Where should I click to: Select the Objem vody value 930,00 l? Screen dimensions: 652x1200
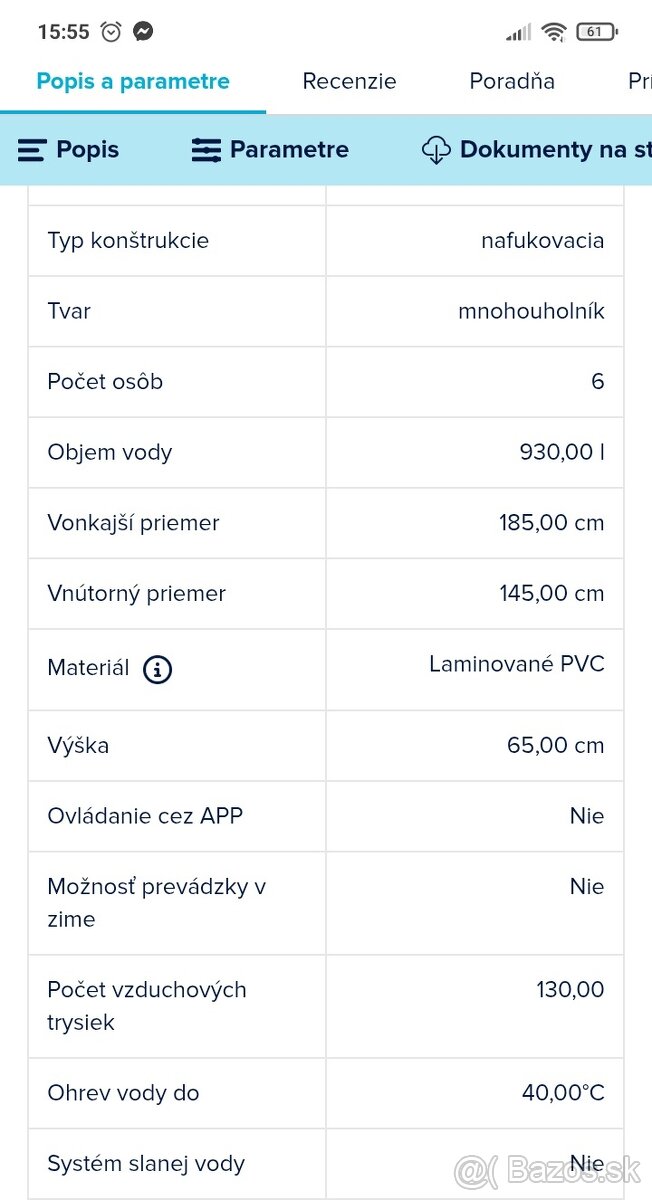[561, 452]
